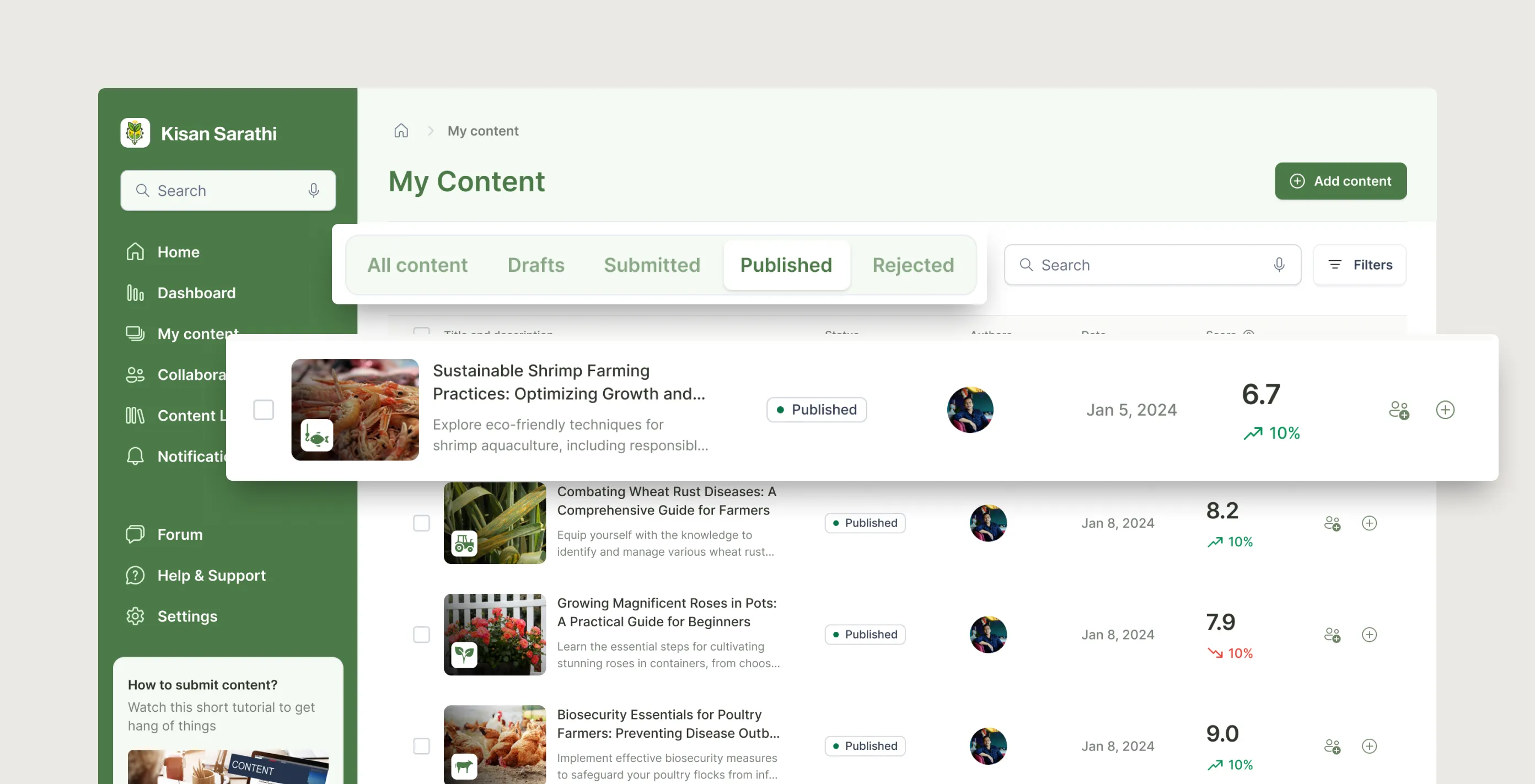
Task: Click breadcrumb chevron before My content
Action: click(x=430, y=131)
